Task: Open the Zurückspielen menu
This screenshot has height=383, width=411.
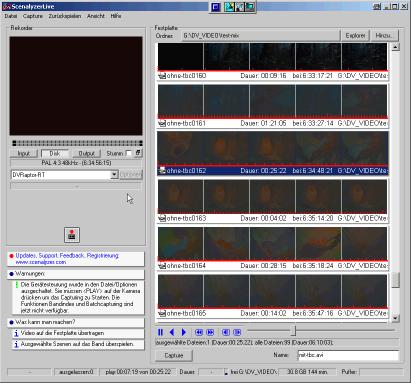Action: point(65,16)
